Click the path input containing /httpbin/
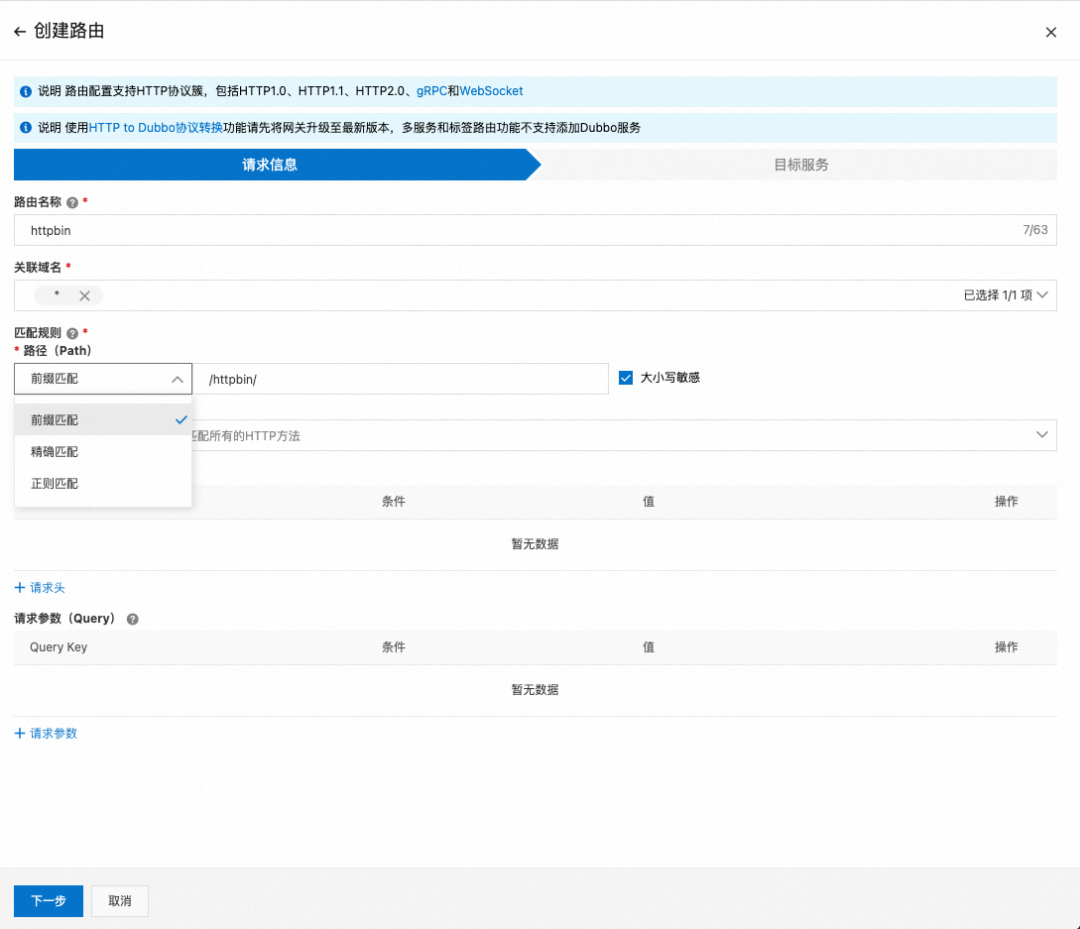The width and height of the screenshot is (1080, 929). 400,379
